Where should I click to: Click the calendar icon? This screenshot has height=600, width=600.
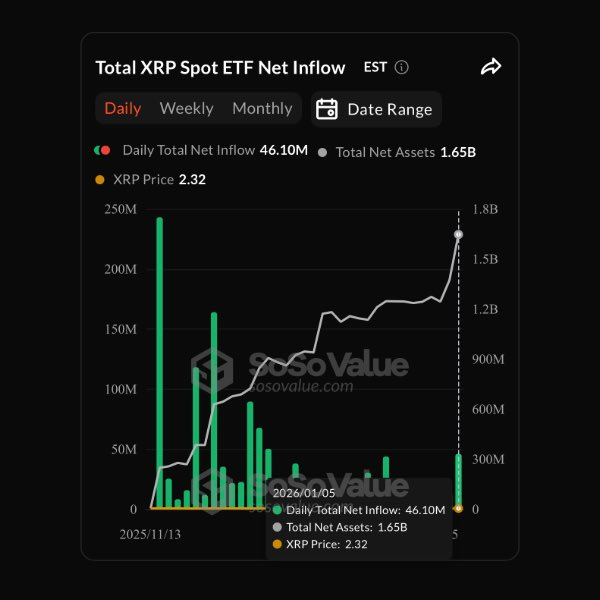pos(326,109)
